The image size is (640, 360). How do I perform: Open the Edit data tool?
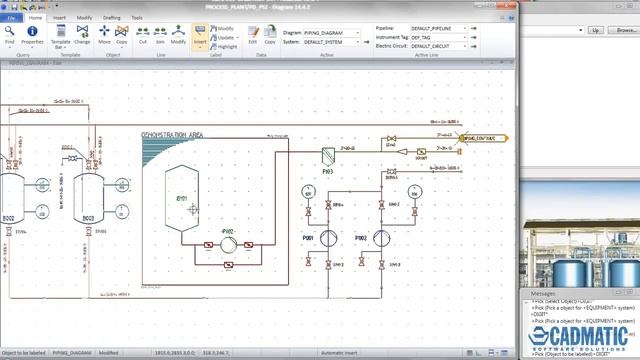pos(253,35)
